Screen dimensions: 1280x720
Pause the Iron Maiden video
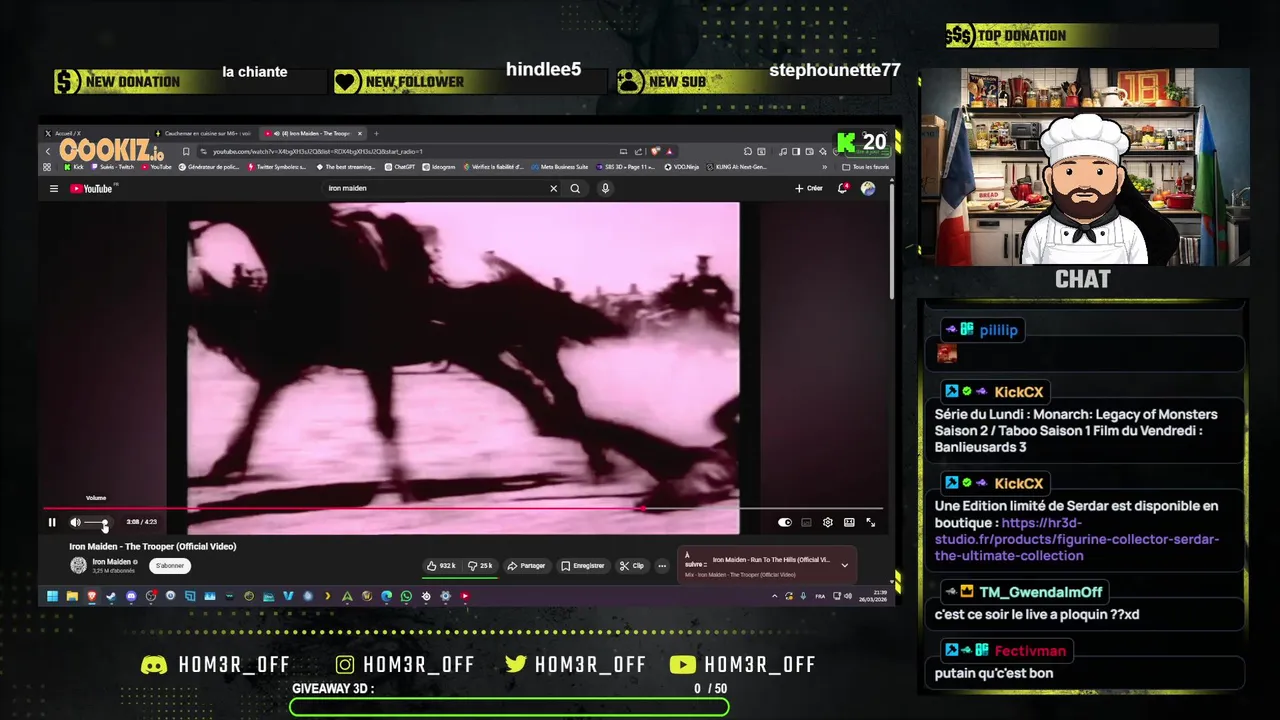[x=52, y=522]
